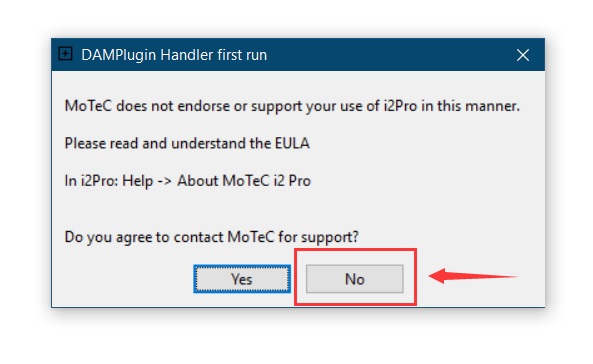Screen dimensions: 593x364
Task: Click "i2Pro" in the first sentence
Action: (400, 106)
